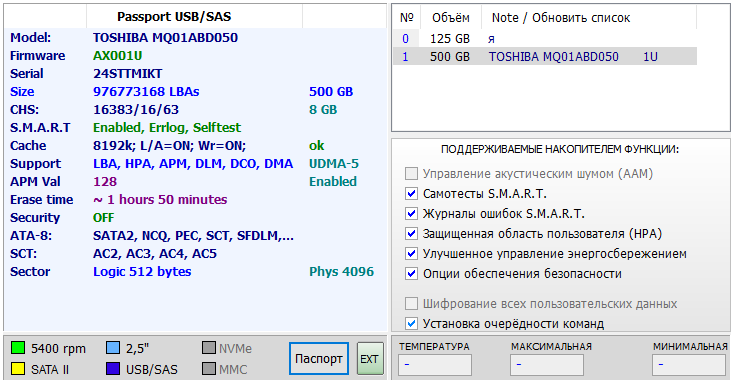731x380 pixels.
Task: Toggle Журналы ошибок S.M.A.R.T. checkbox
Action: coord(411,214)
